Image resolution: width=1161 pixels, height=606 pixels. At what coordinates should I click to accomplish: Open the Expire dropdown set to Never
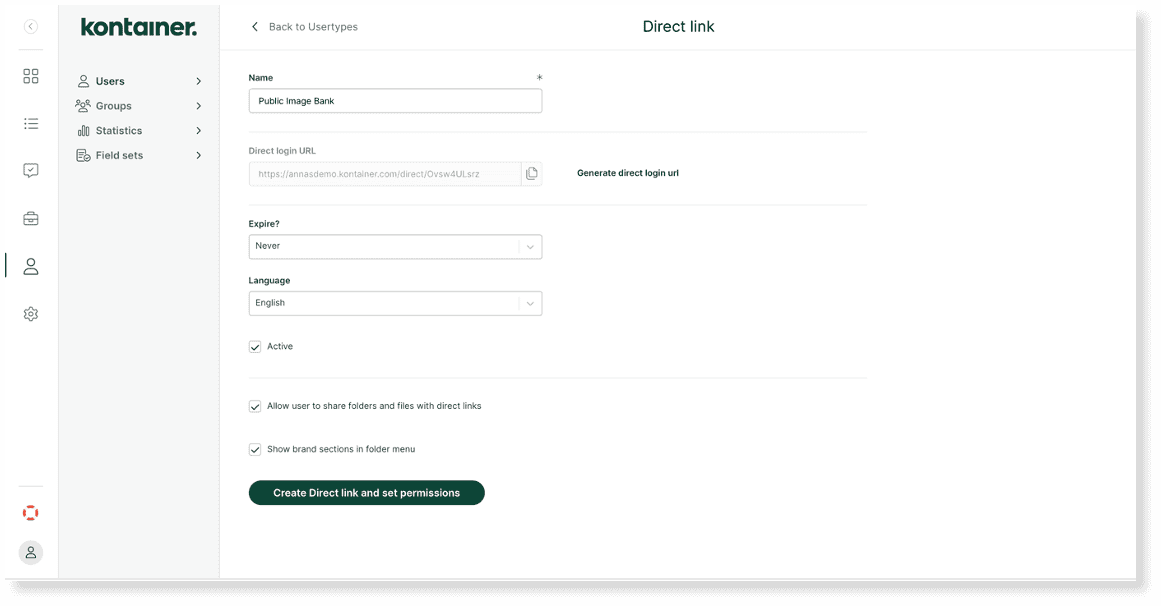tap(395, 246)
